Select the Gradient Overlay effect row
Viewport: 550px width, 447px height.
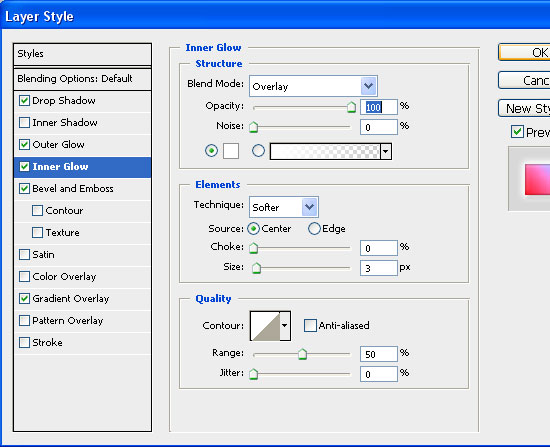pos(82,299)
